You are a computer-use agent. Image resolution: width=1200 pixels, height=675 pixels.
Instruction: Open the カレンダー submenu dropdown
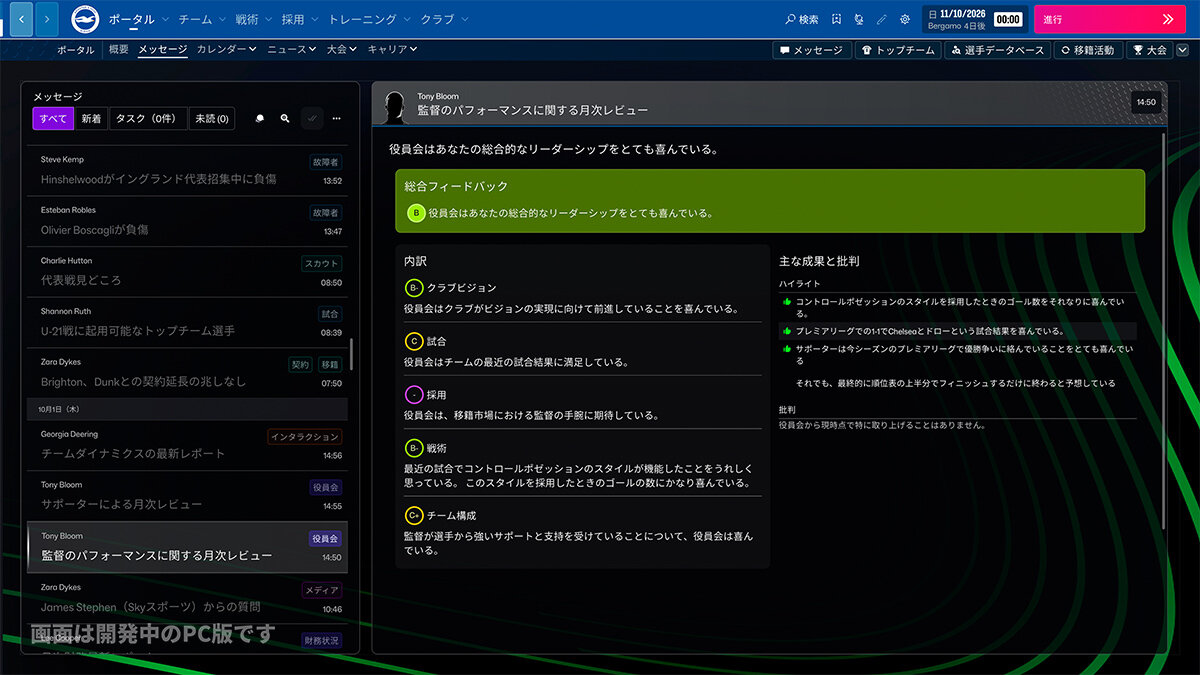point(226,49)
